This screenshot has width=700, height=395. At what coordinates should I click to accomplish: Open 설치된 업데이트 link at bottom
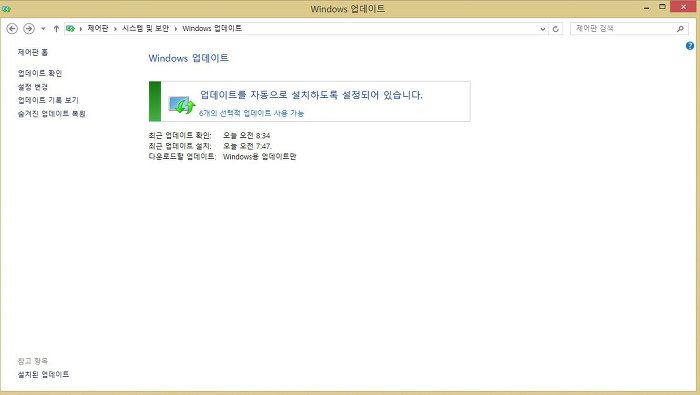pos(43,374)
